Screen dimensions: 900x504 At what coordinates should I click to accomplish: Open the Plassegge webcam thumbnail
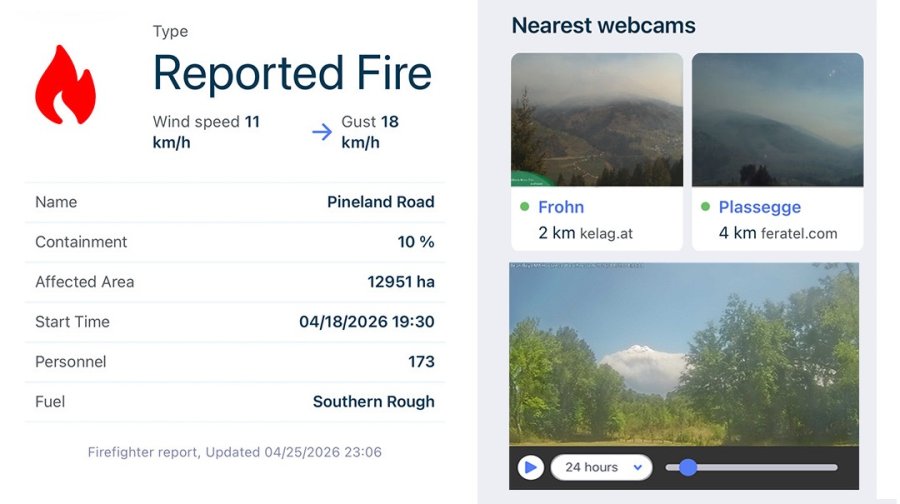777,120
